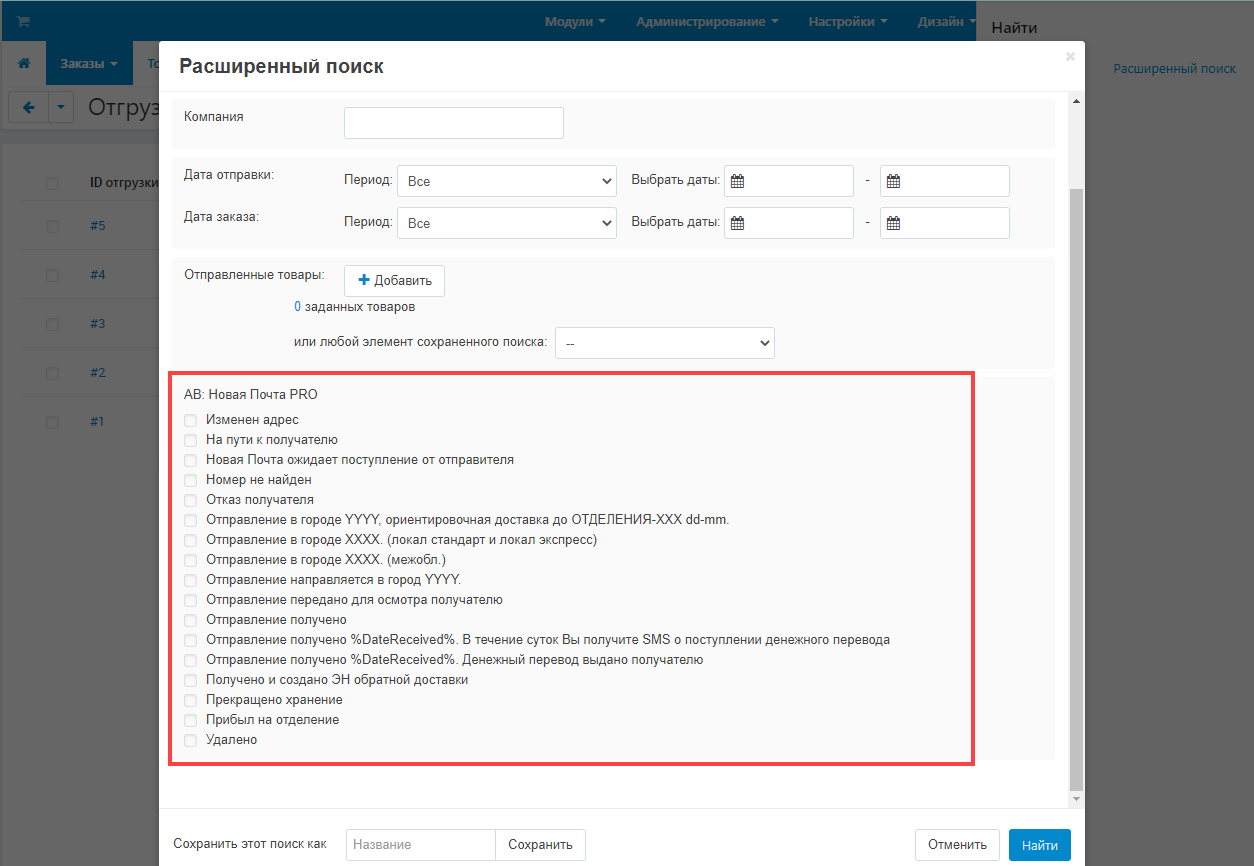This screenshot has width=1254, height=866.
Task: Enable the 'Отказ получателя' status filter
Action: coord(191,500)
